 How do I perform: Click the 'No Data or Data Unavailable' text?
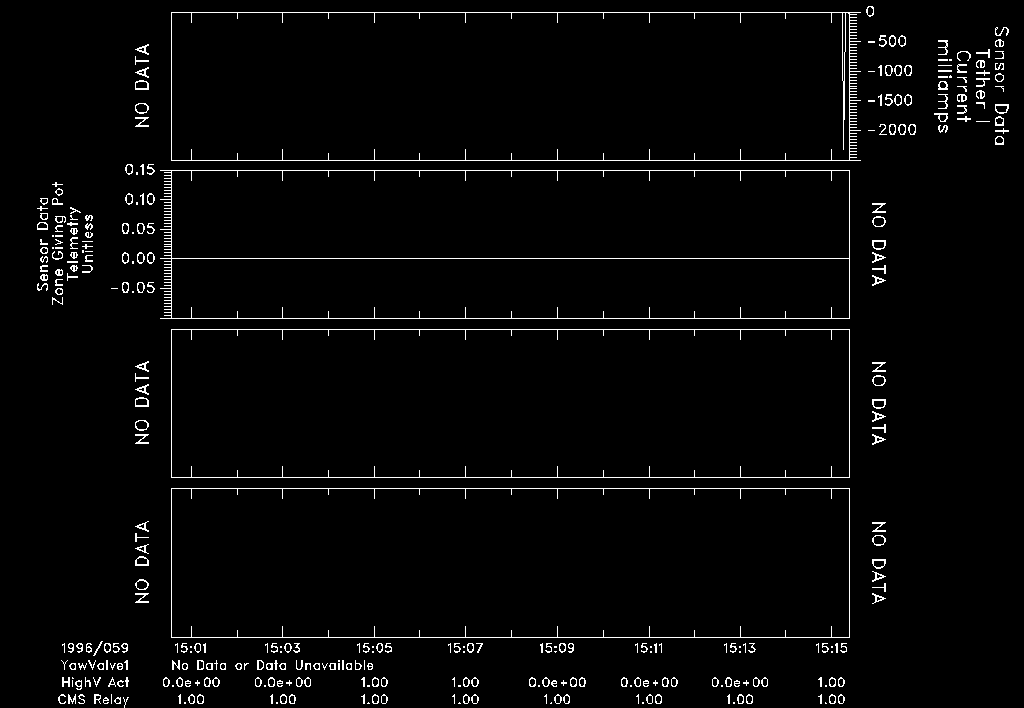272,665
